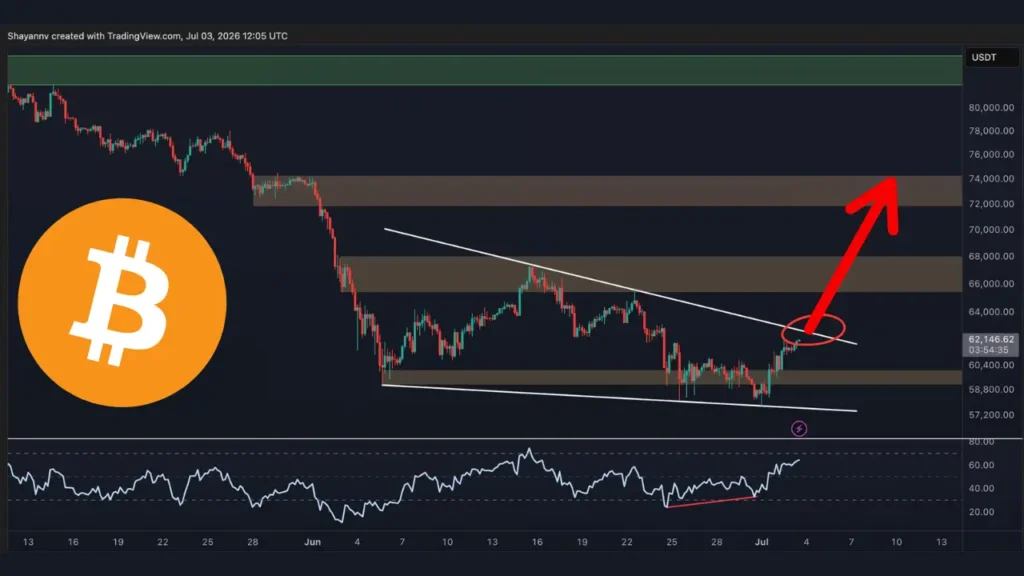
Task: Click the RSI indicator line at its end
Action: (798, 461)
